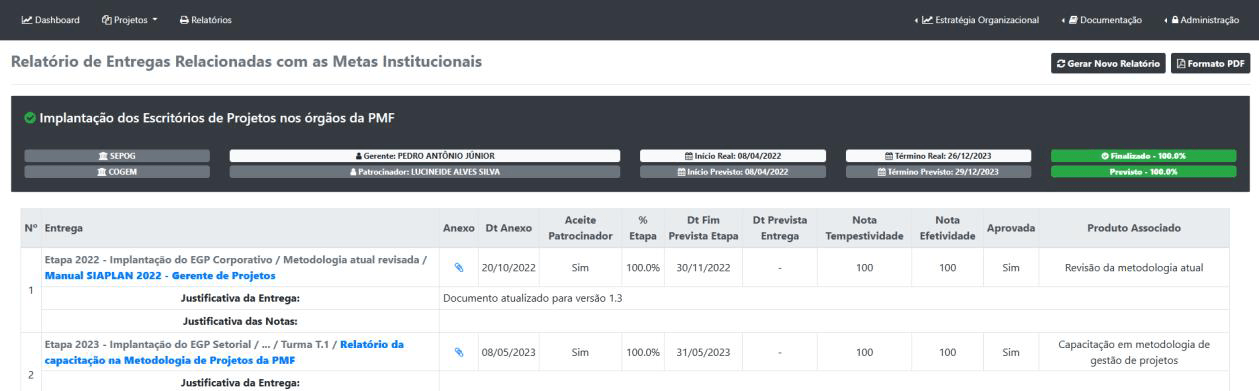Image resolution: width=1259 pixels, height=391 pixels.
Task: Expand the Projetos dropdown menu
Action: 131,20
